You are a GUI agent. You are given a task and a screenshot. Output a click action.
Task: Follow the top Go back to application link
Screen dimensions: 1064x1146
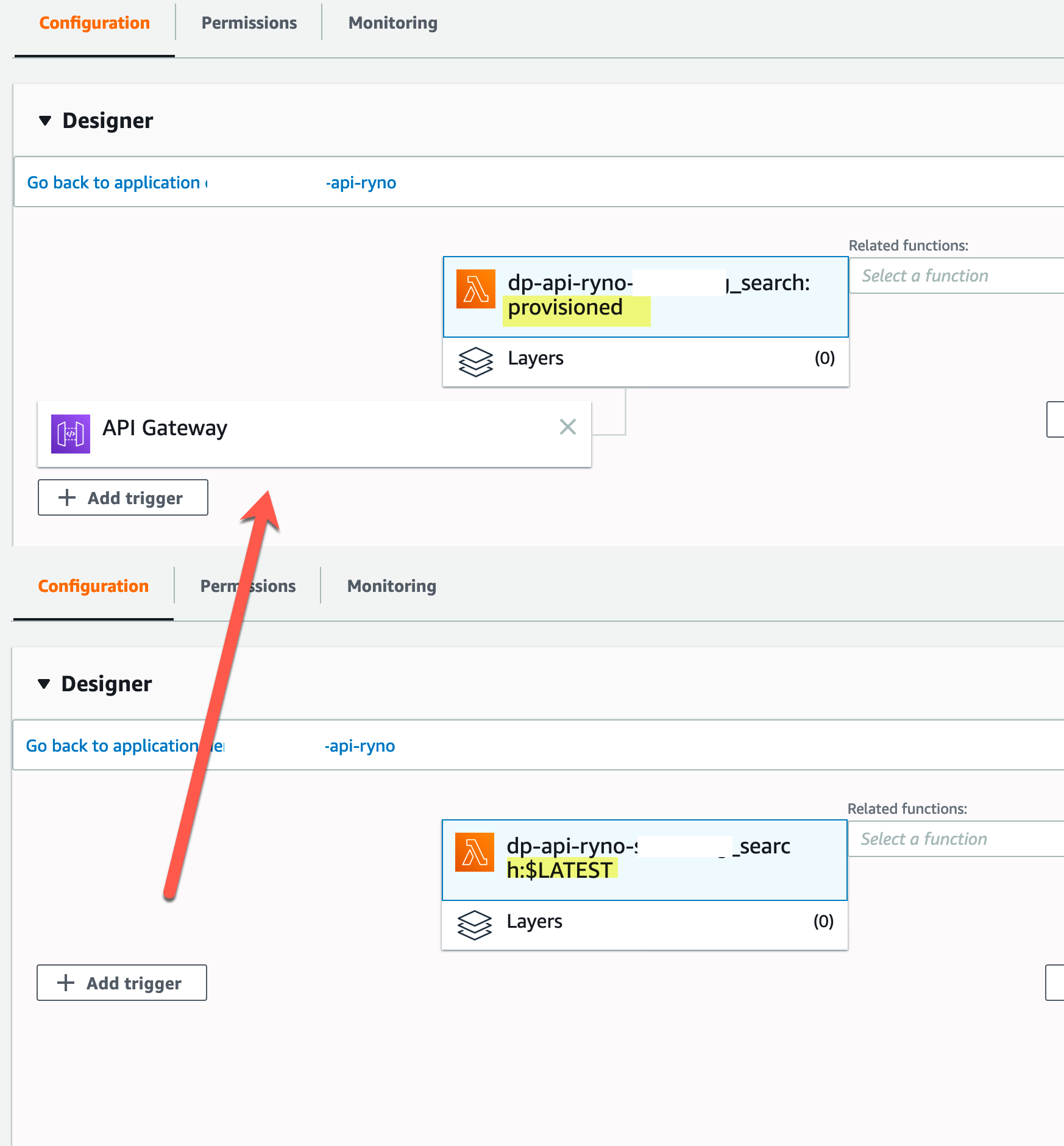coord(113,182)
